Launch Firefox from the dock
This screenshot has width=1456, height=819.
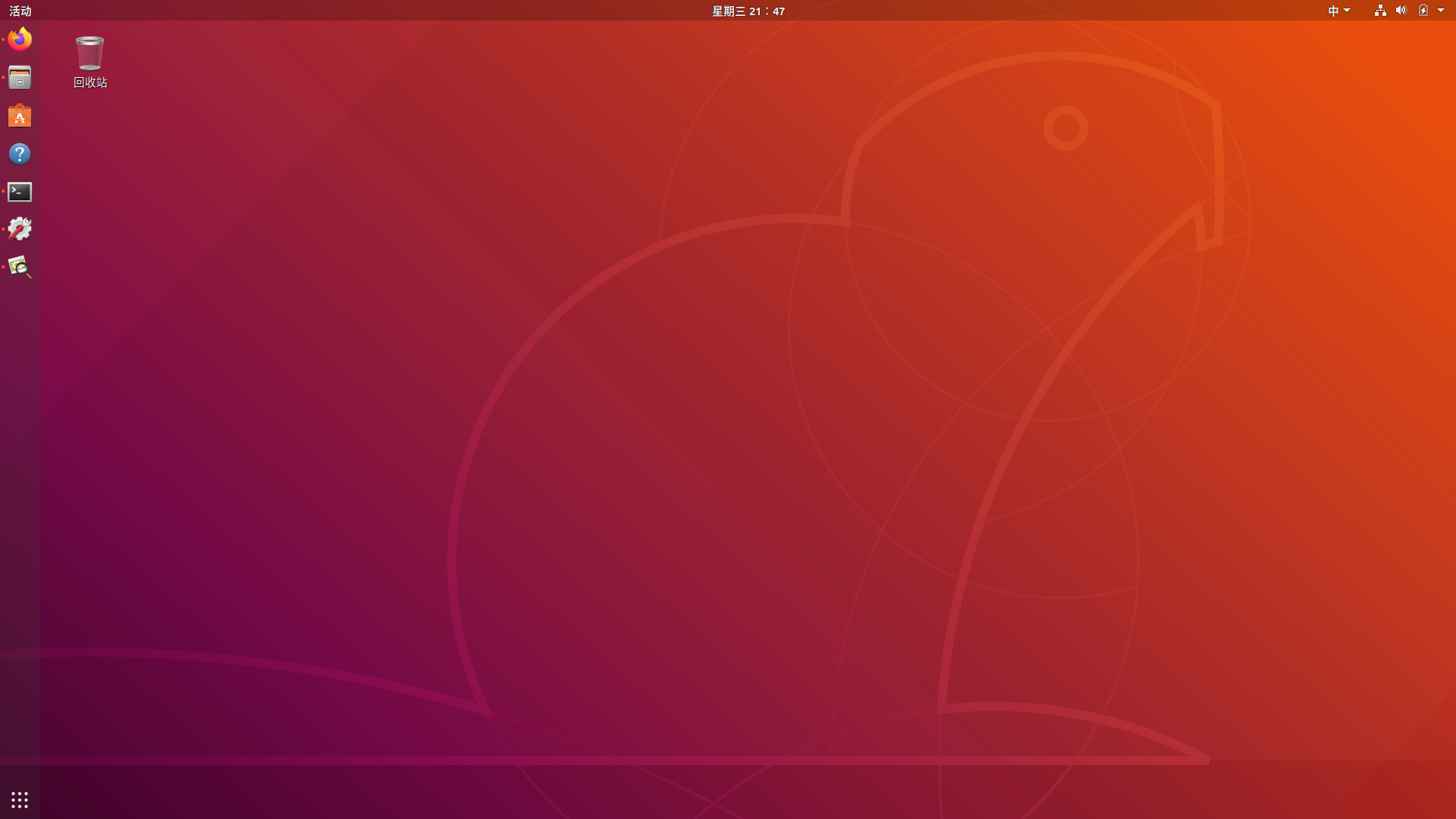pos(20,39)
